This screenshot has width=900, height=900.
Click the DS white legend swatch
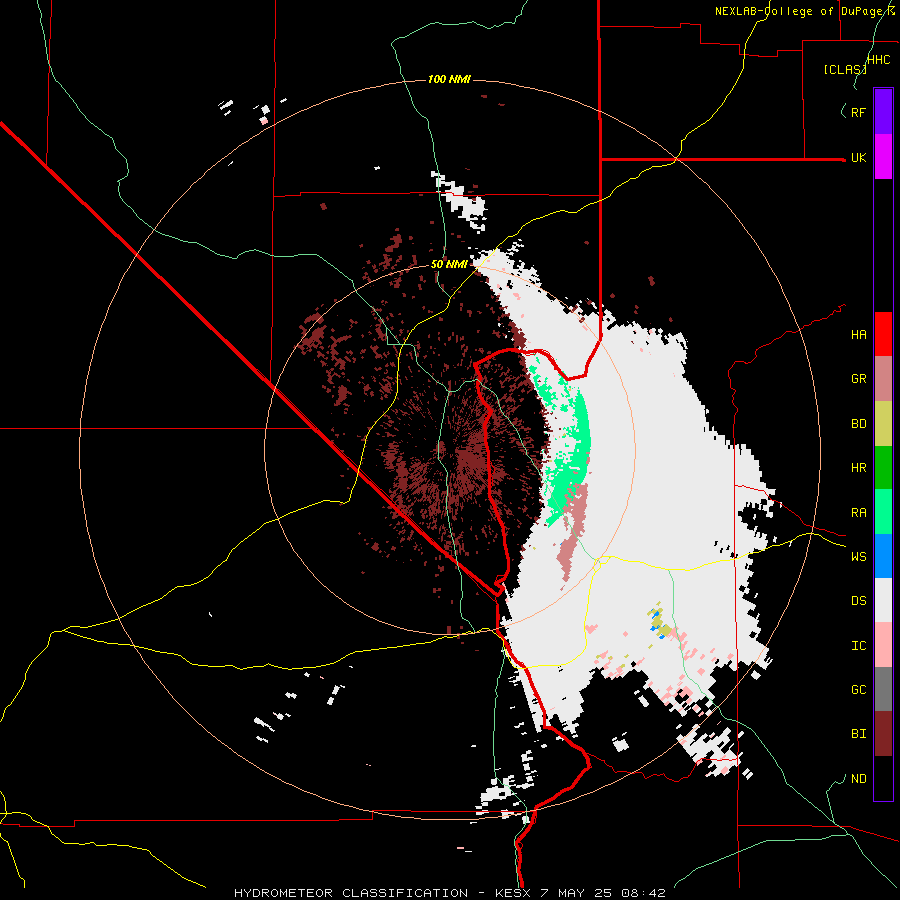click(883, 600)
